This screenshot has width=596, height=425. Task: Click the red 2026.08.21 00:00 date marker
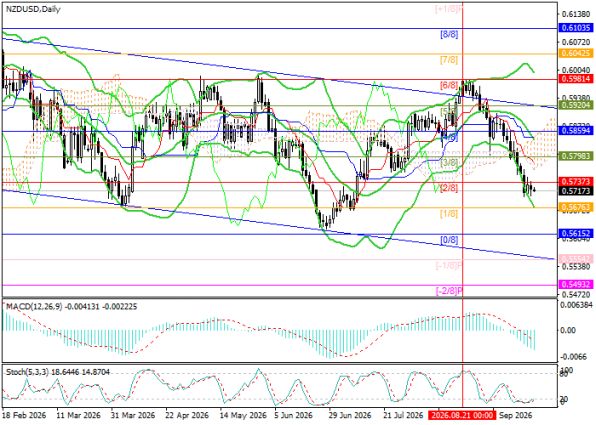(461, 415)
